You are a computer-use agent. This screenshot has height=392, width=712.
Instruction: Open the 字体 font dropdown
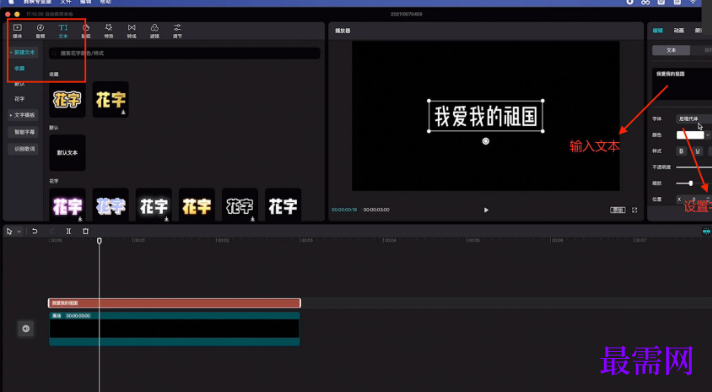coord(694,119)
